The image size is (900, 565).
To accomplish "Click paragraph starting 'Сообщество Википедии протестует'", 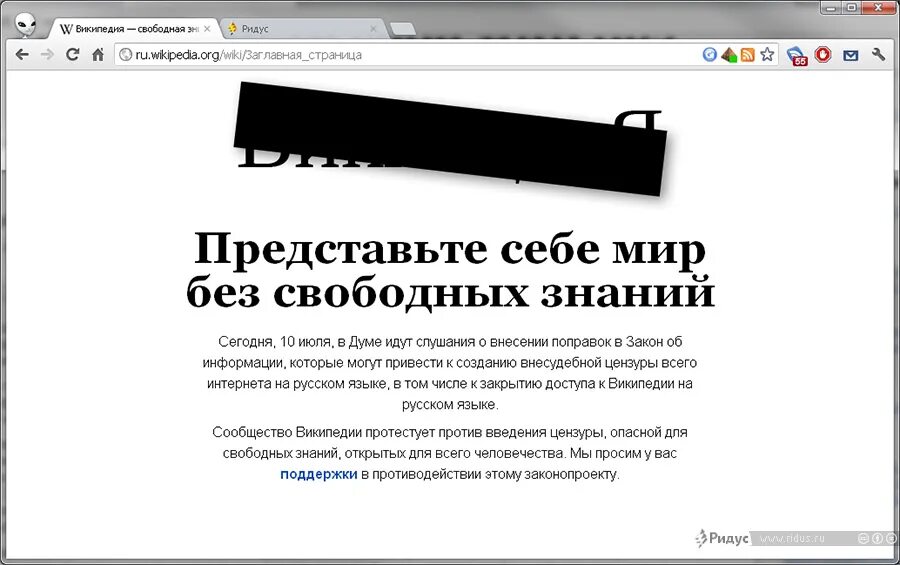I will [450, 453].
